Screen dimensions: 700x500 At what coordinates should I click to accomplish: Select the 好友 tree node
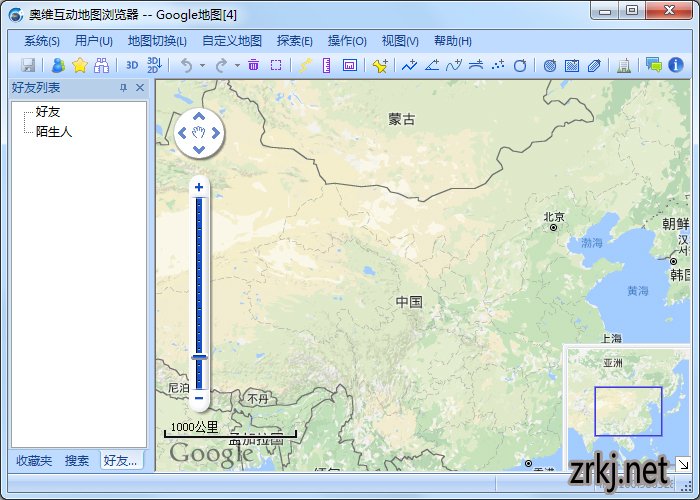tap(48, 112)
